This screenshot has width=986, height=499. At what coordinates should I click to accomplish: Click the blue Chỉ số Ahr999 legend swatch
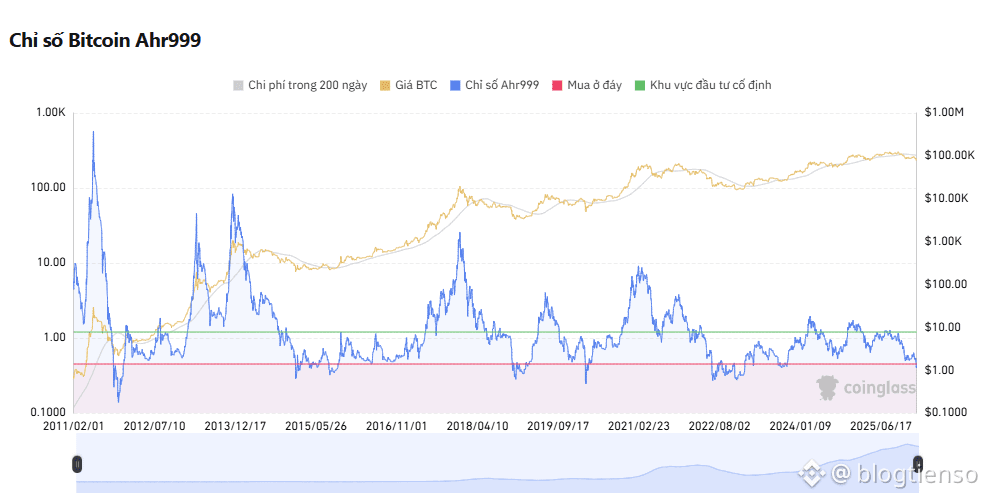pyautogui.click(x=456, y=86)
